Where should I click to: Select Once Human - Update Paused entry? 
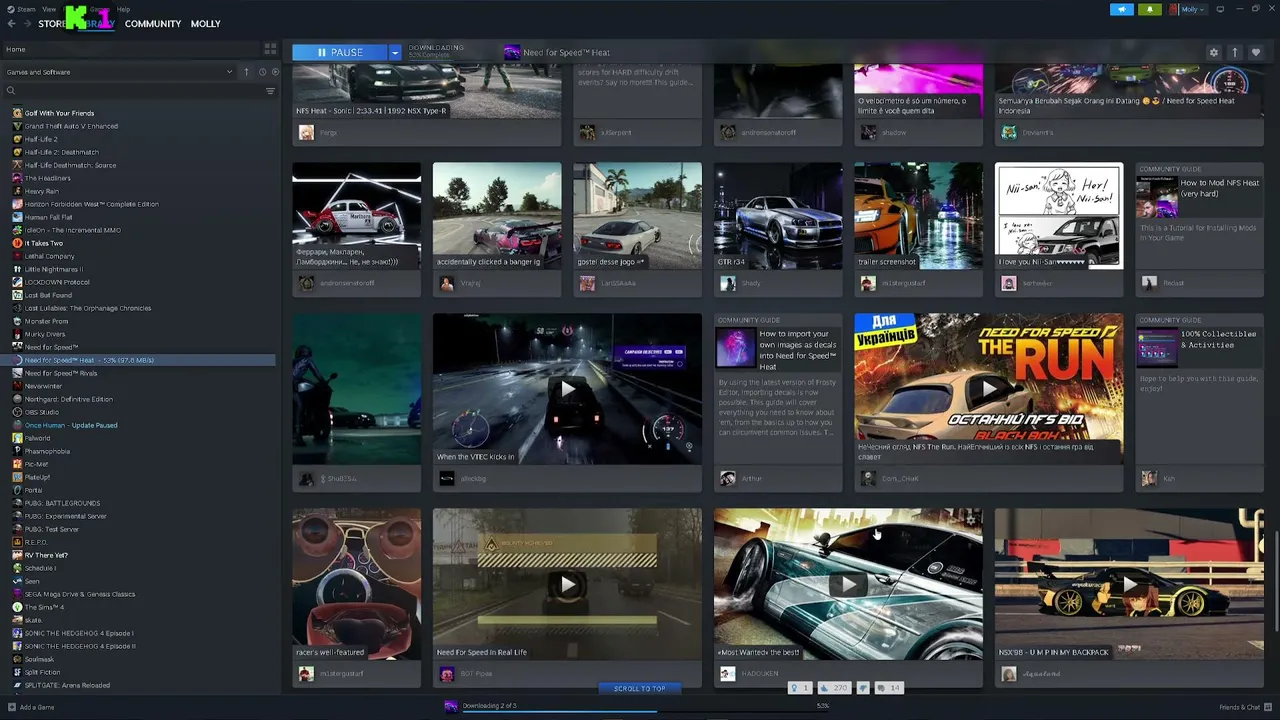coord(71,425)
